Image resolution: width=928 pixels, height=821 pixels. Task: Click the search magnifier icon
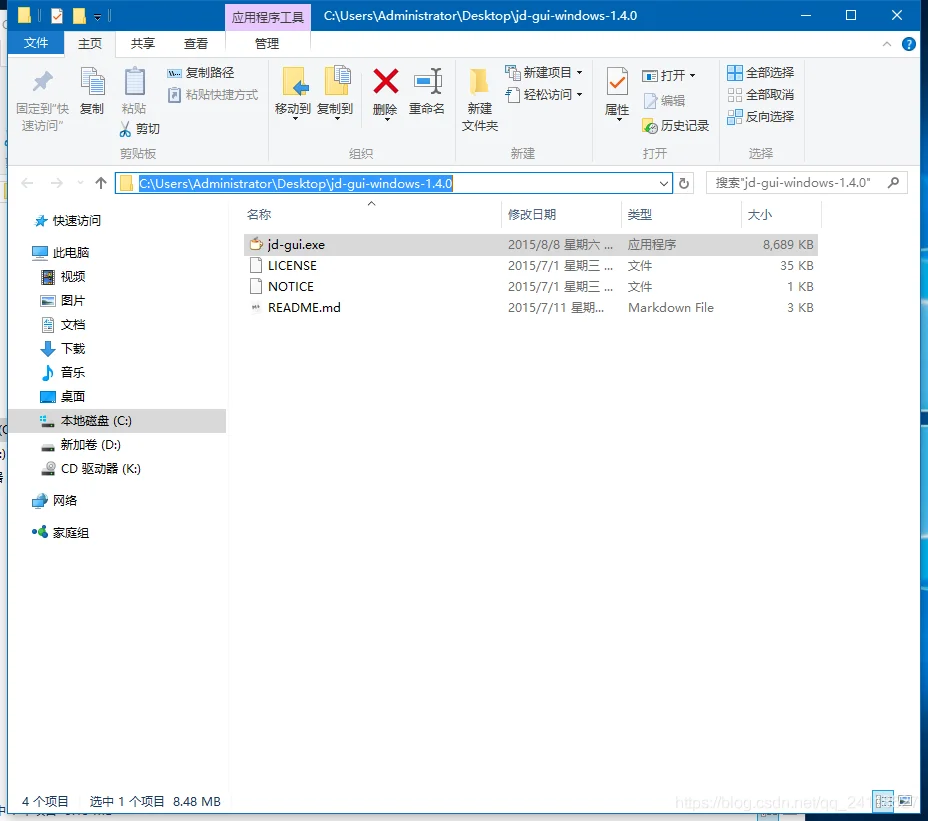(x=894, y=183)
